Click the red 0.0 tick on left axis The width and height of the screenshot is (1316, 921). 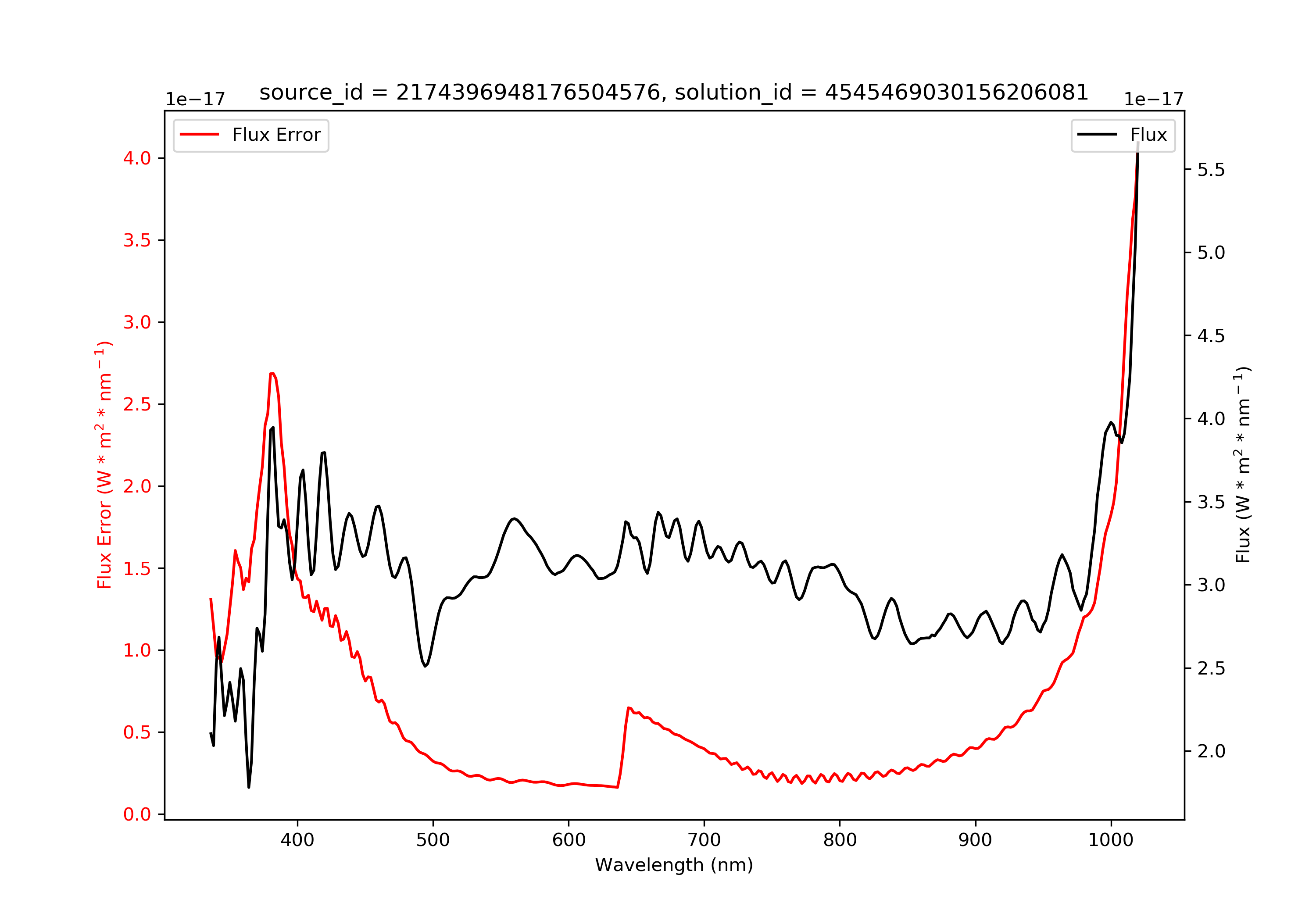coord(137,814)
